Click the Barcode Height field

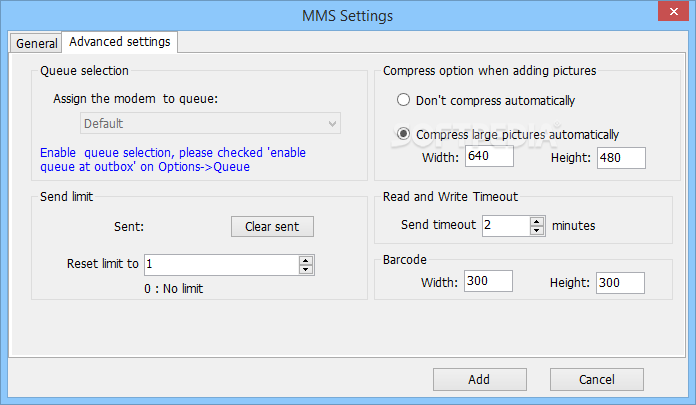[x=620, y=282]
